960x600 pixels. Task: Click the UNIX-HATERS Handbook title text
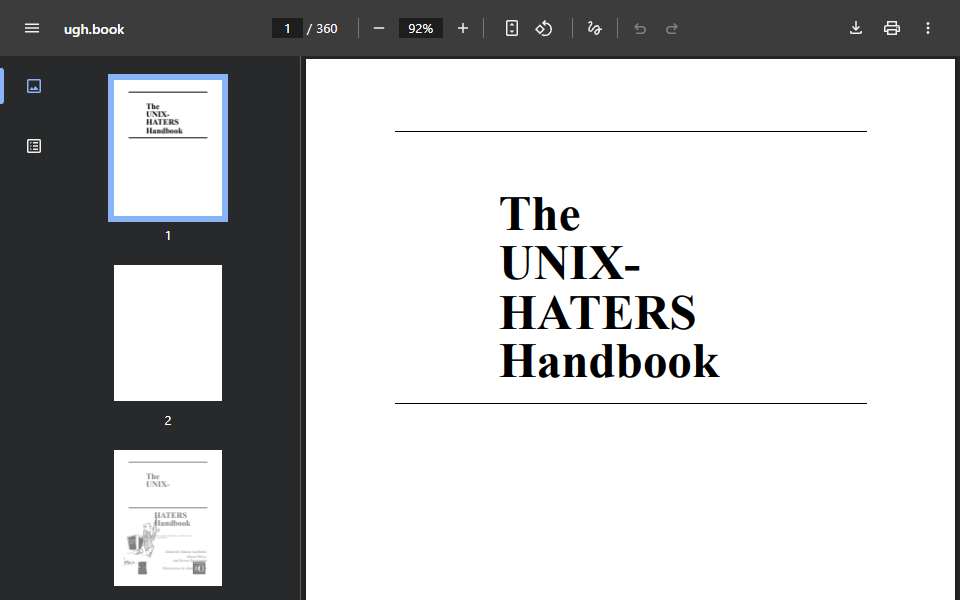point(609,288)
